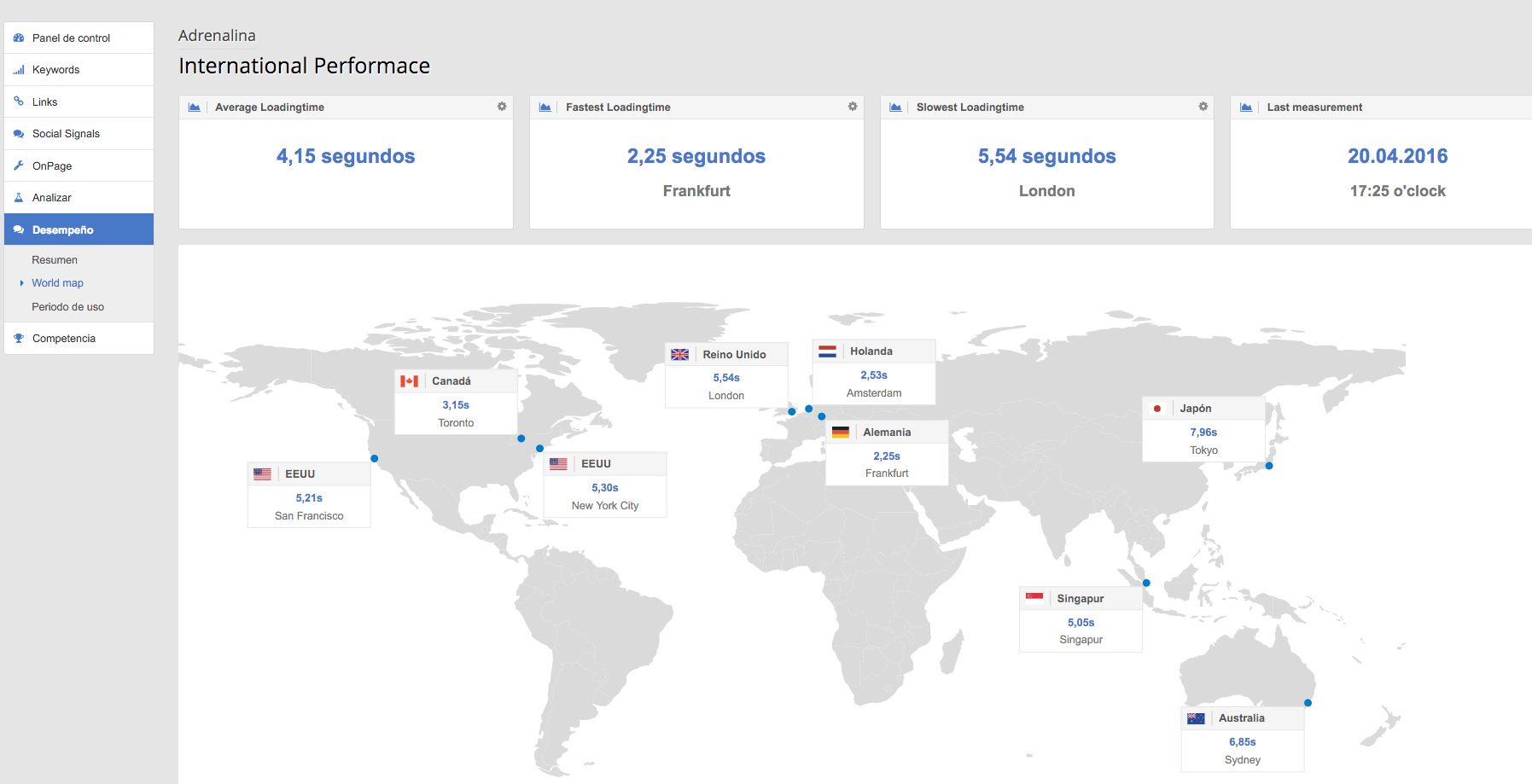Select the World map submenu link
The height and width of the screenshot is (784, 1532).
(57, 283)
